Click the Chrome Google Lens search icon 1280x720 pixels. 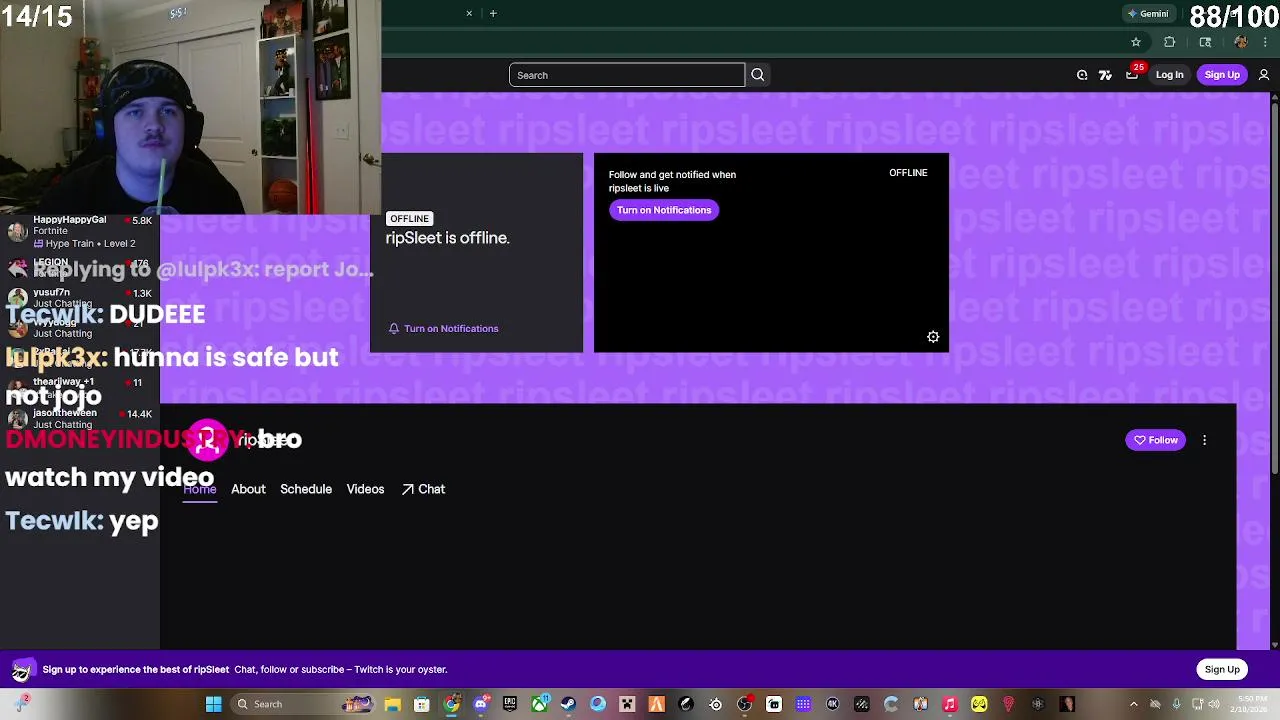[x=1205, y=42]
